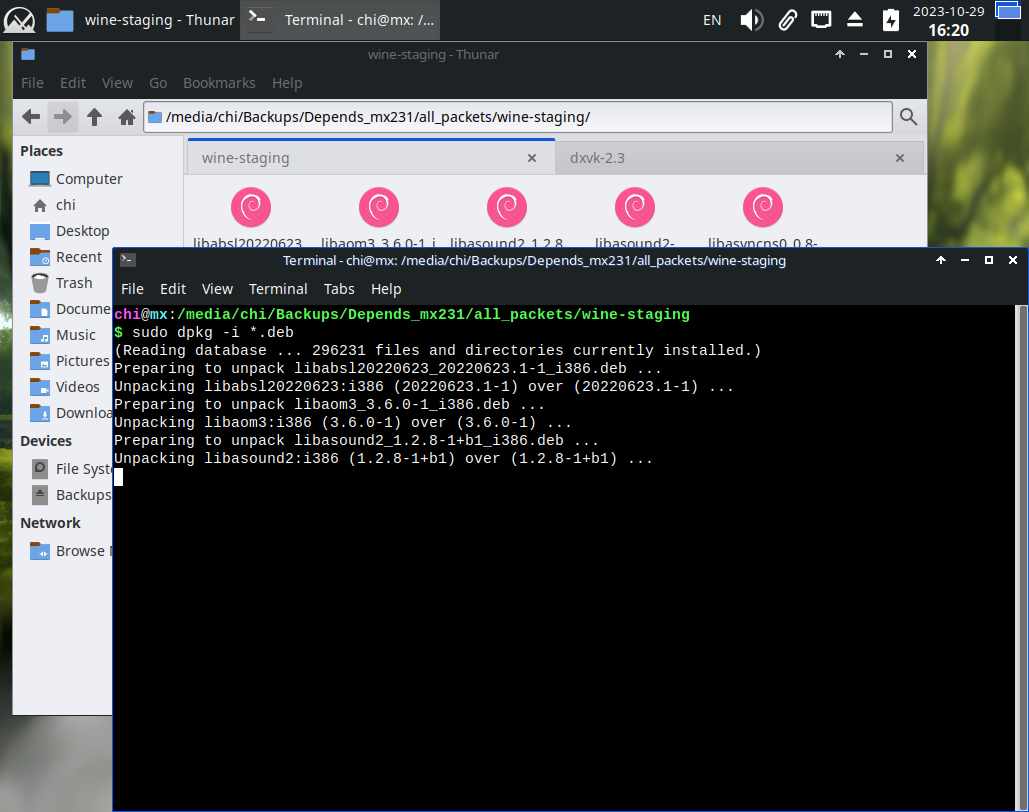
Task: Close the wine-staging tab
Action: pyautogui.click(x=532, y=158)
